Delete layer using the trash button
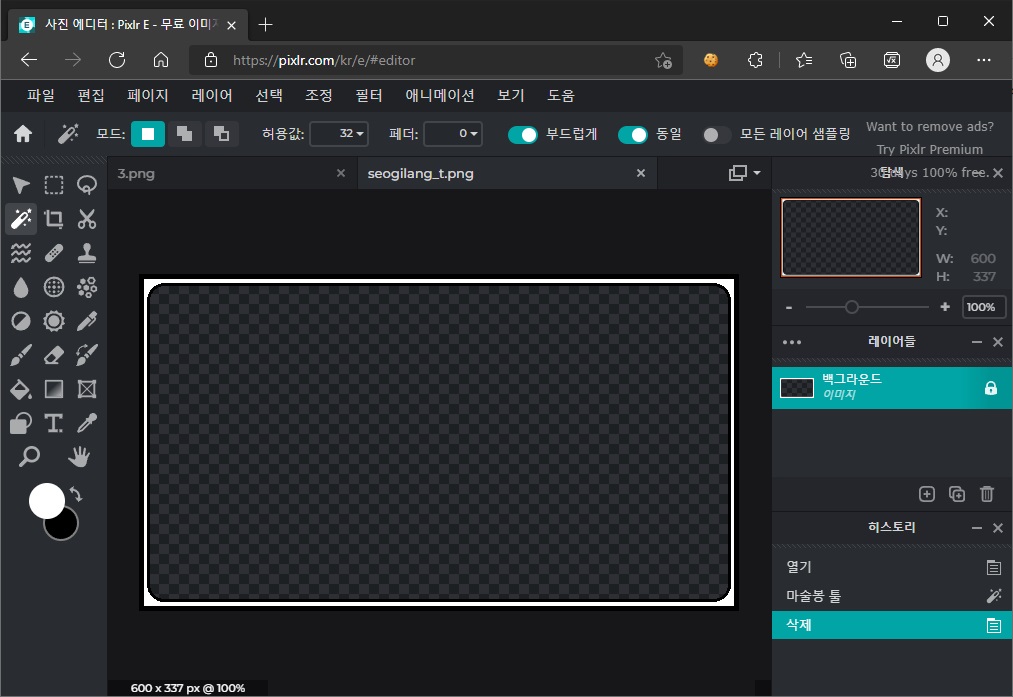 click(987, 493)
